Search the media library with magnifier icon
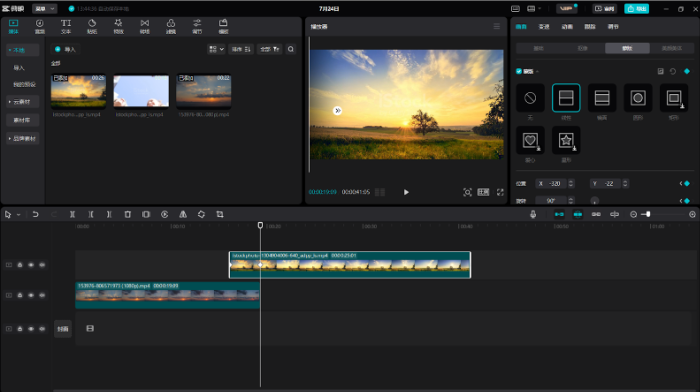700x392 pixels. coord(291,49)
